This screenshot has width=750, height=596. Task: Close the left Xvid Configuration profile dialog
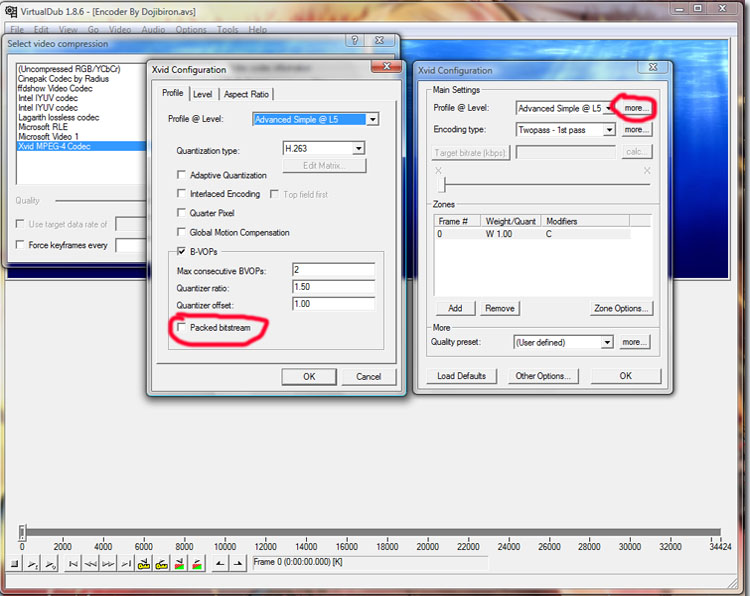click(x=386, y=66)
